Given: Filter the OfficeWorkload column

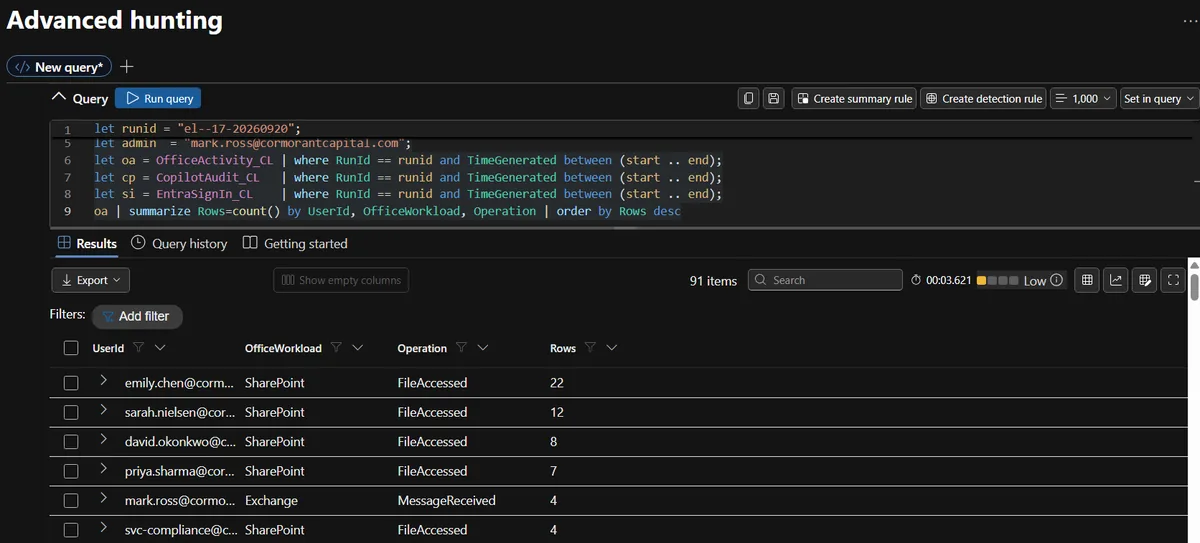Looking at the screenshot, I should (336, 348).
